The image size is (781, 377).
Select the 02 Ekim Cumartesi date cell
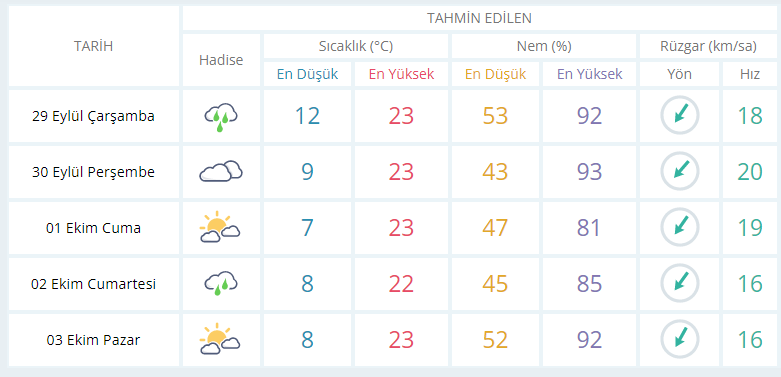(x=94, y=284)
